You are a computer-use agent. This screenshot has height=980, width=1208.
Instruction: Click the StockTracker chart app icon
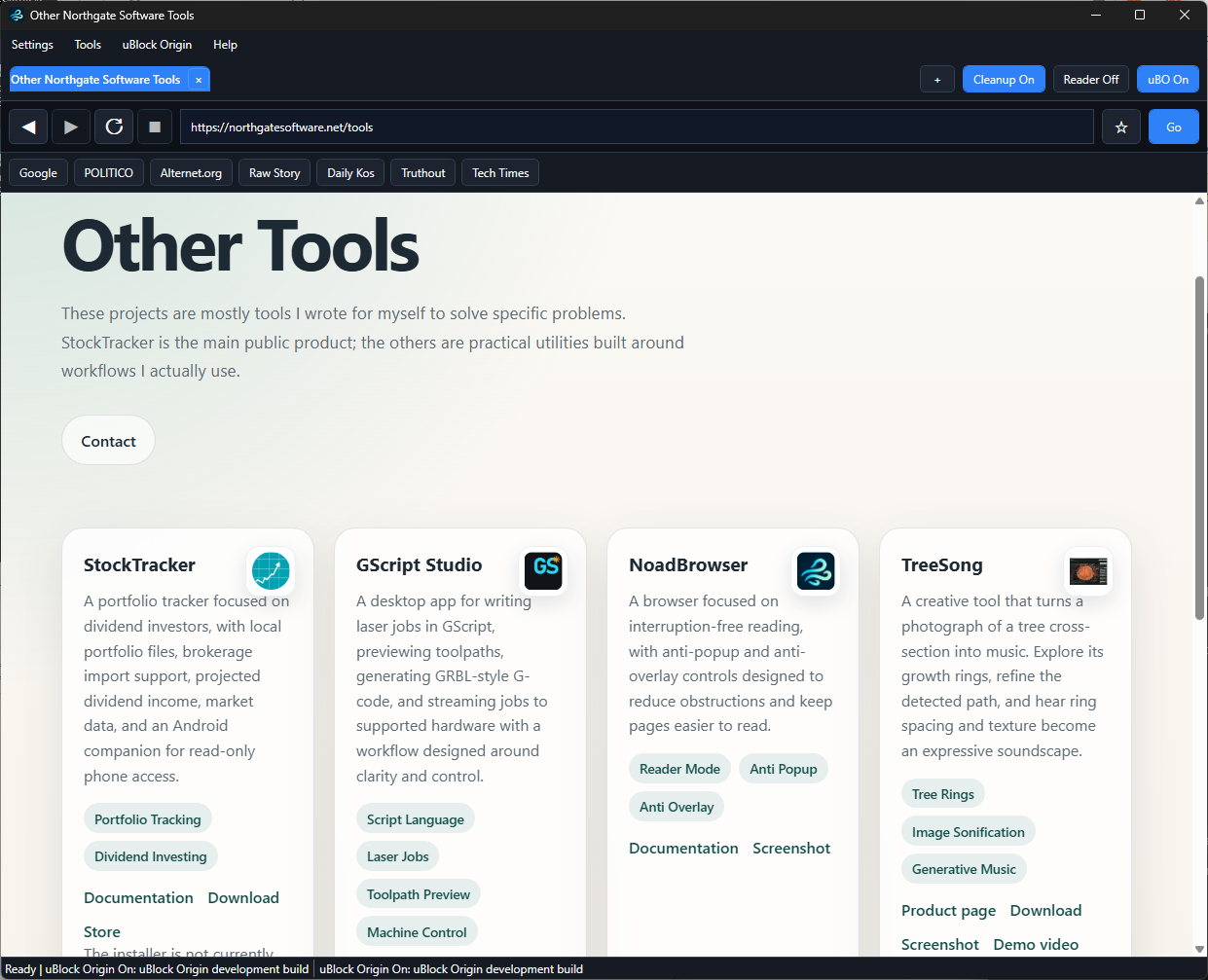point(271,570)
